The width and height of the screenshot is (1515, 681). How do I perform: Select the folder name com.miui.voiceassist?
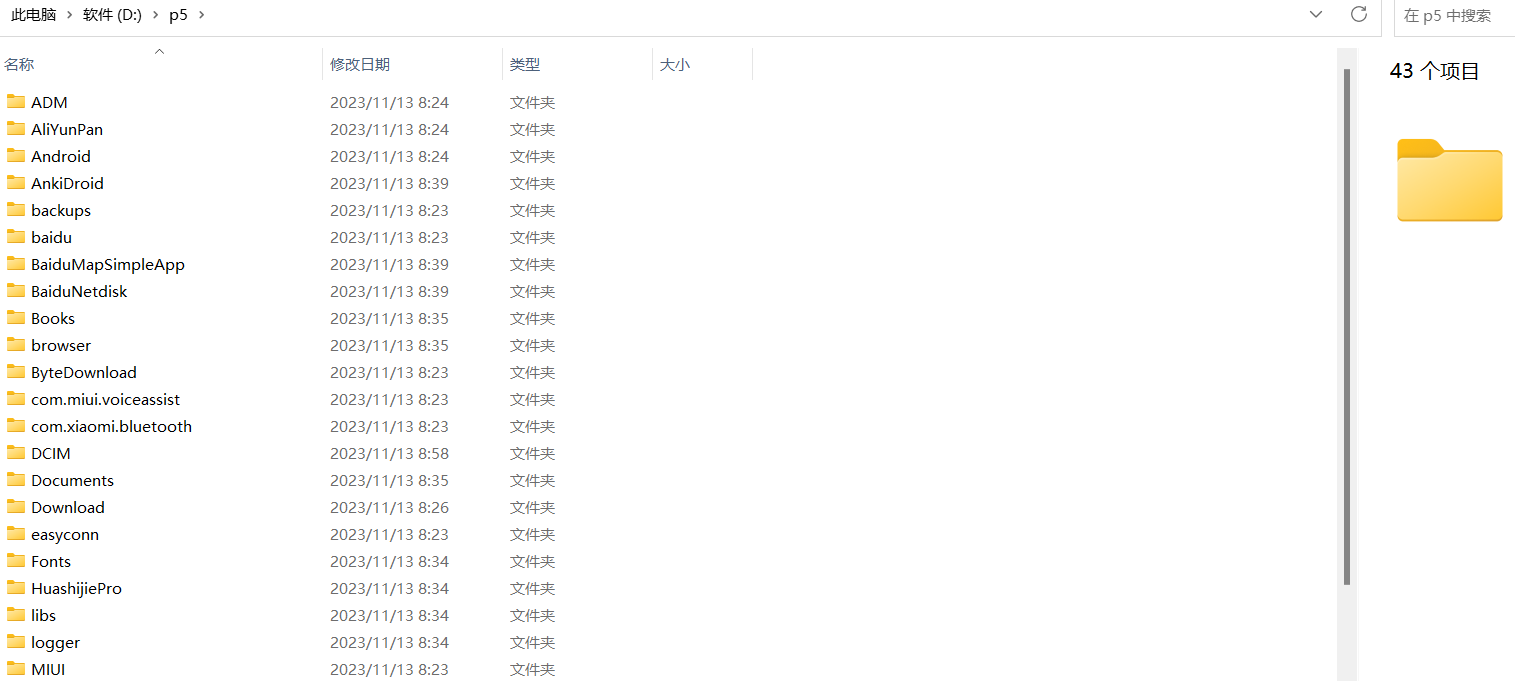pos(106,399)
